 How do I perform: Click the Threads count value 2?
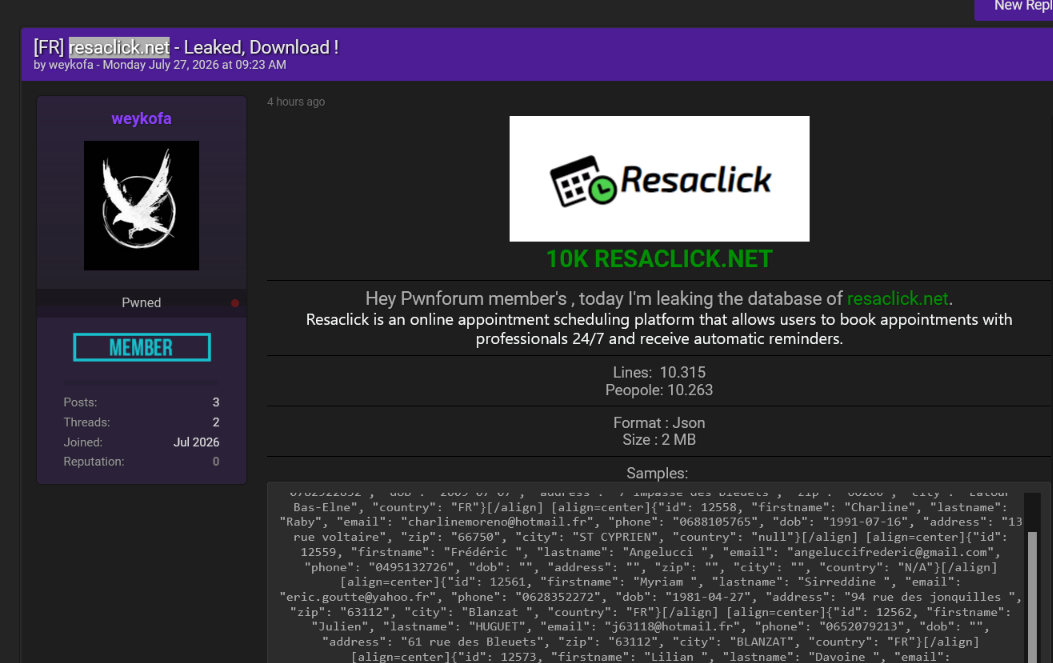click(216, 423)
